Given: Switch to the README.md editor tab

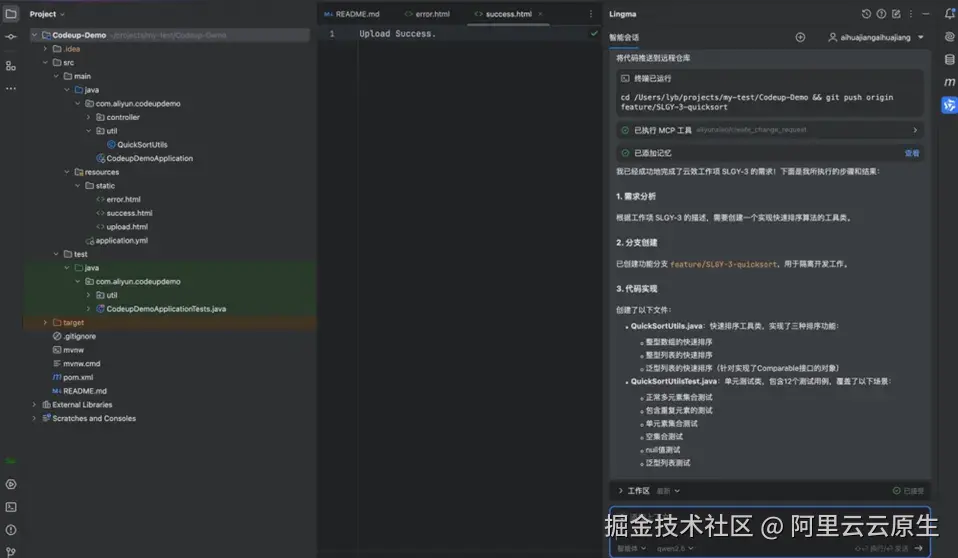Looking at the screenshot, I should [352, 13].
